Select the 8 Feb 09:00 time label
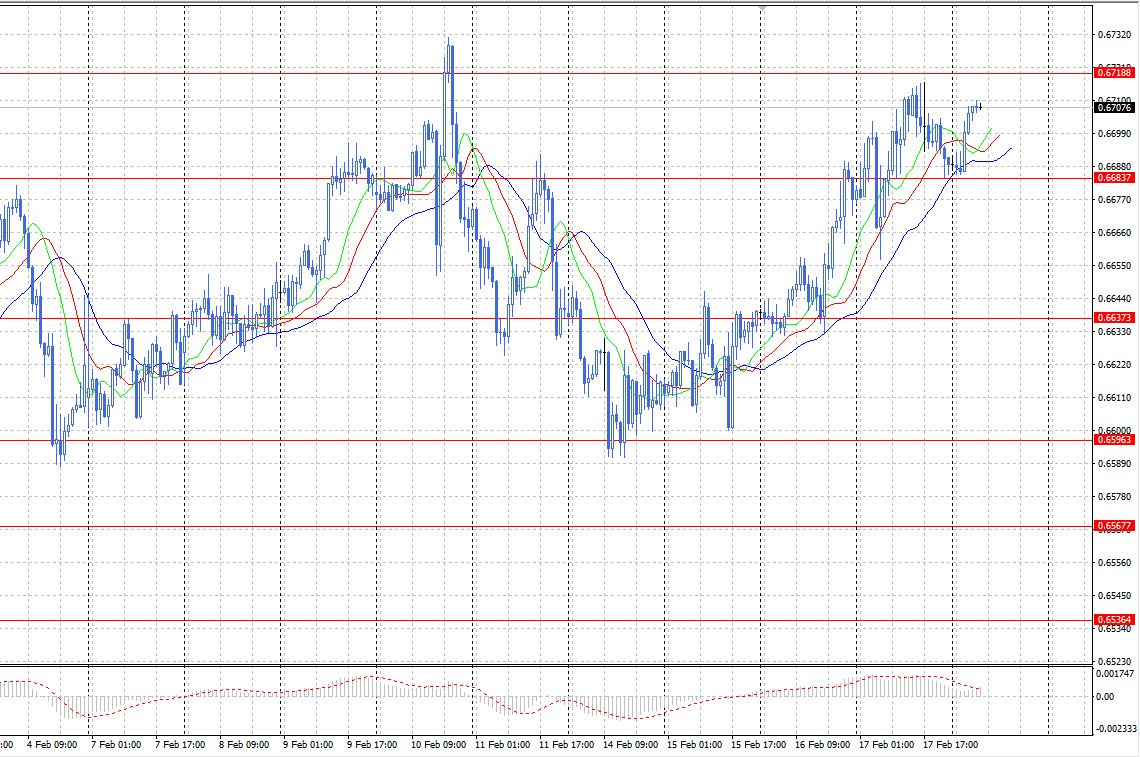The image size is (1140, 757). click(244, 745)
